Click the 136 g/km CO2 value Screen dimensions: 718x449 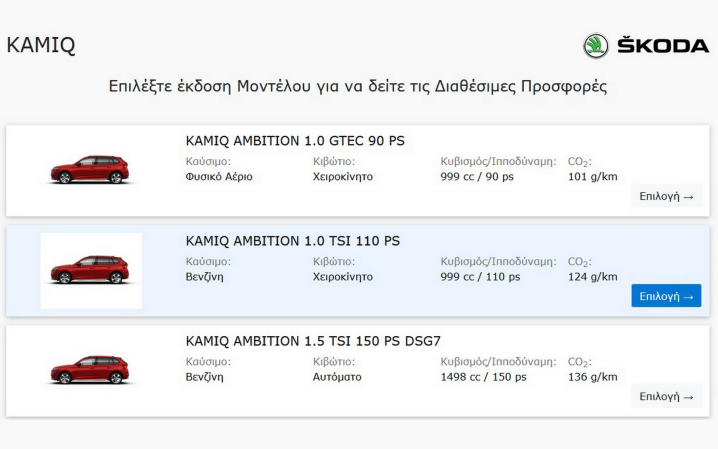tap(592, 377)
